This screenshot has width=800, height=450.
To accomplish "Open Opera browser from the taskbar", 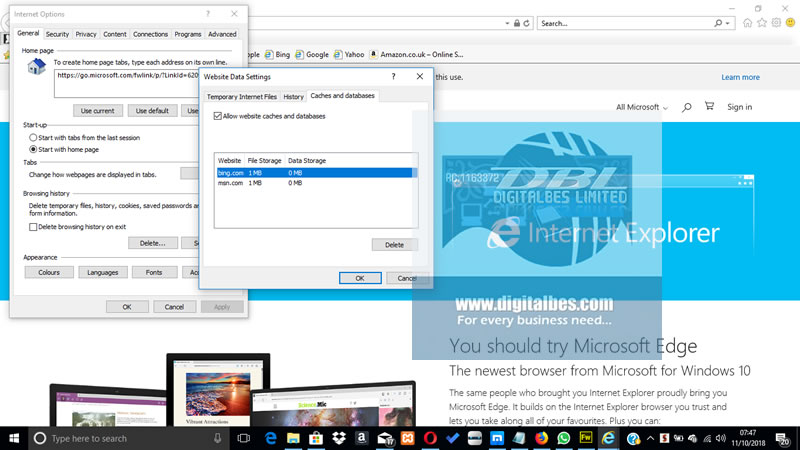I will coord(430,438).
